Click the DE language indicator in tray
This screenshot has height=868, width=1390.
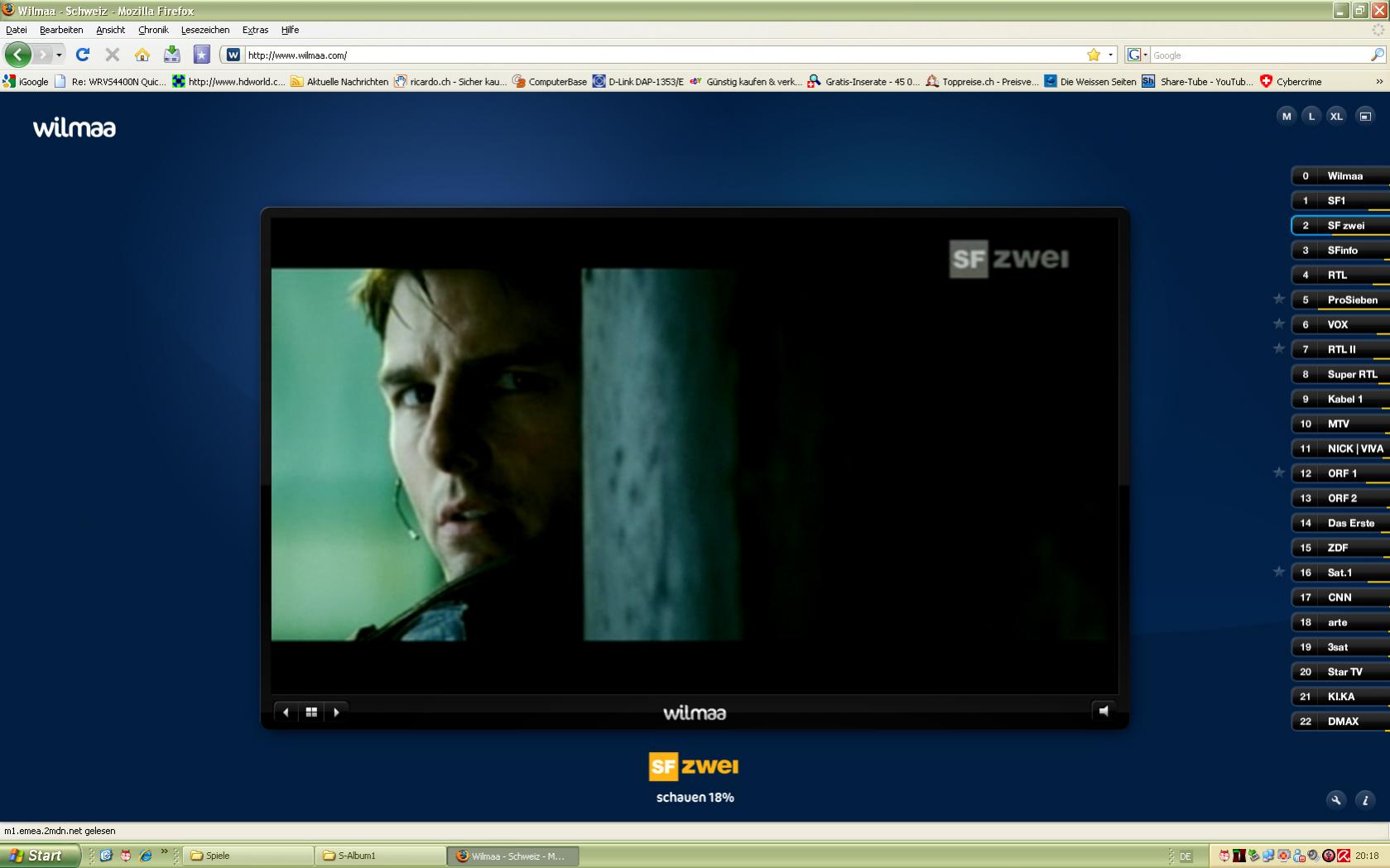[1186, 856]
